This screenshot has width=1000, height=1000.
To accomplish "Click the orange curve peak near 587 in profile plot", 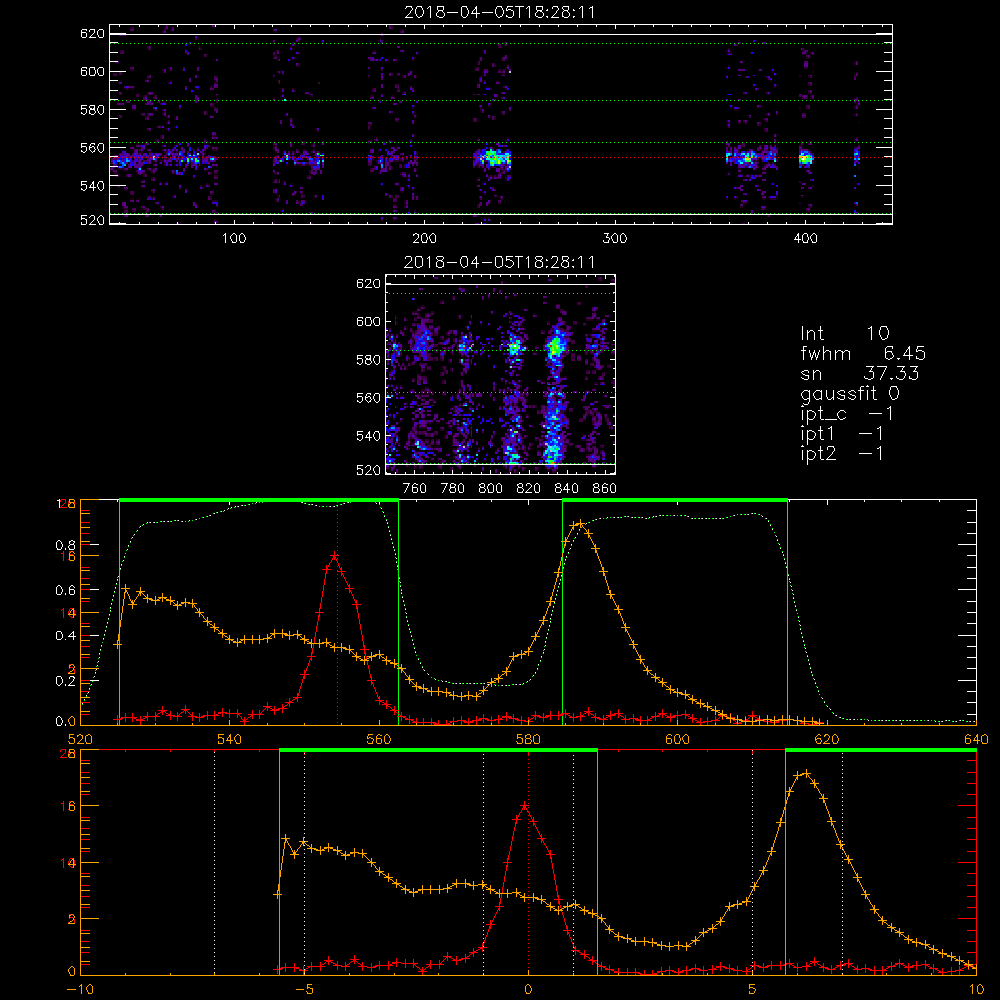I will click(x=580, y=523).
